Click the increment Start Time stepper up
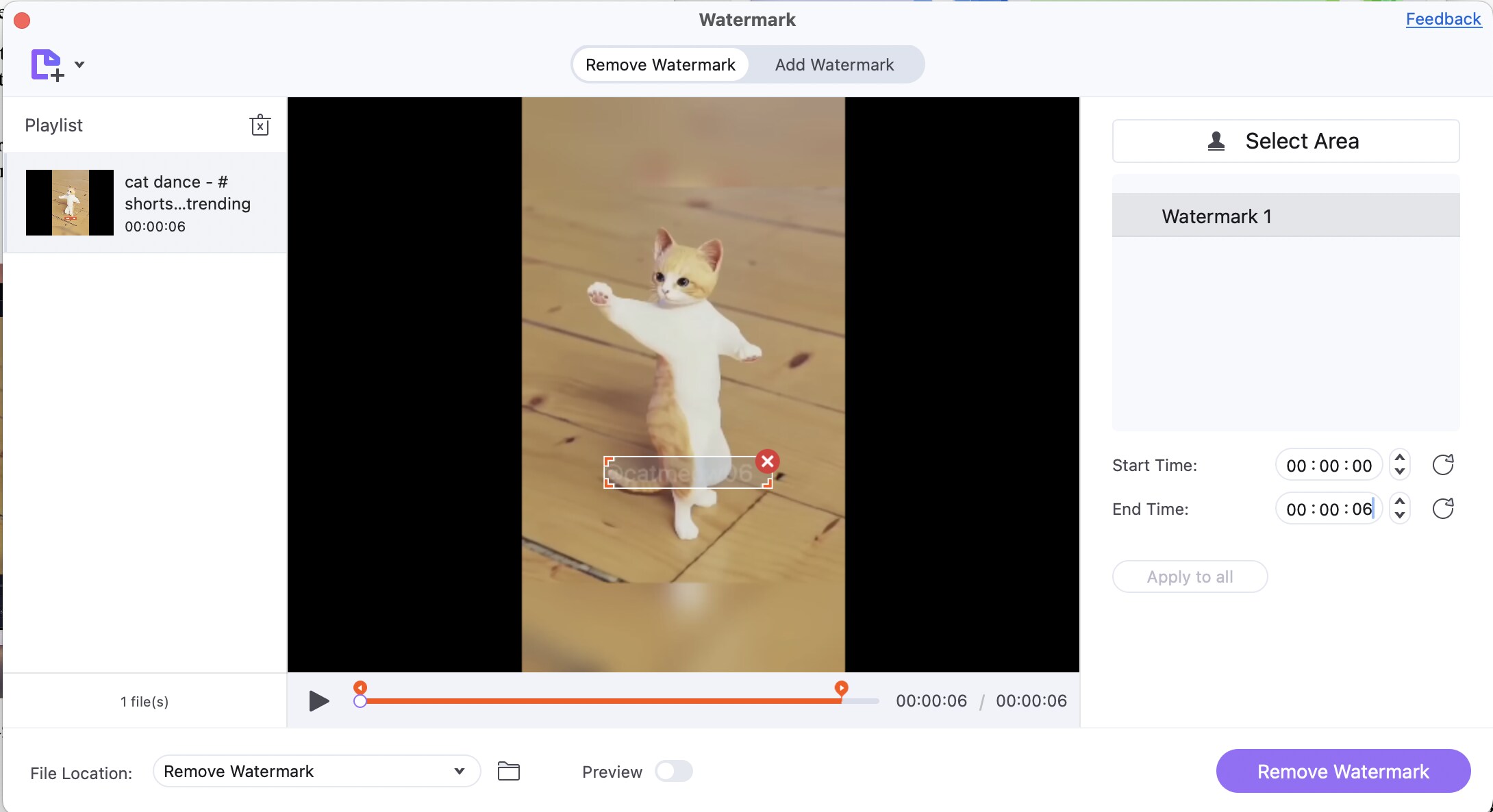 point(1400,457)
